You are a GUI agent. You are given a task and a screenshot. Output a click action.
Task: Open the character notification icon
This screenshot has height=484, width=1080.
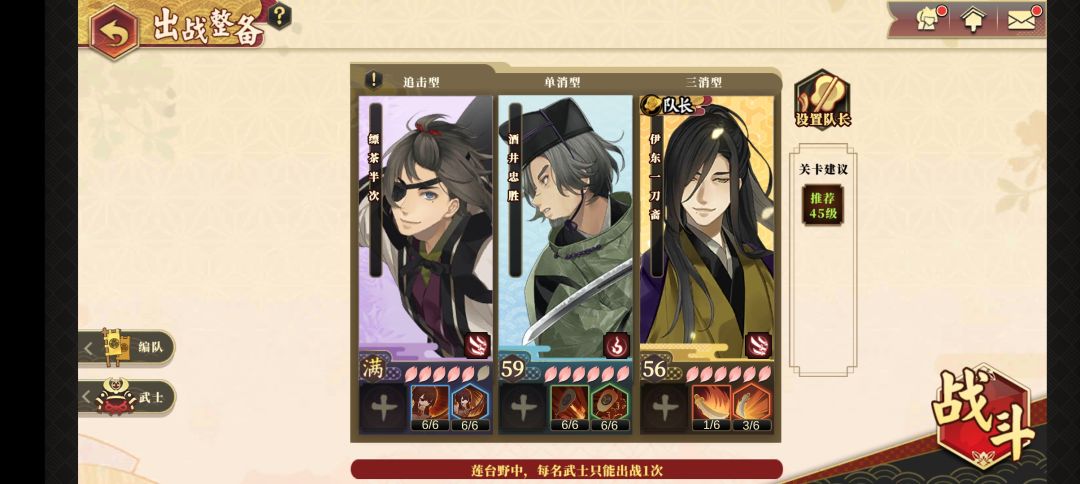[x=929, y=19]
